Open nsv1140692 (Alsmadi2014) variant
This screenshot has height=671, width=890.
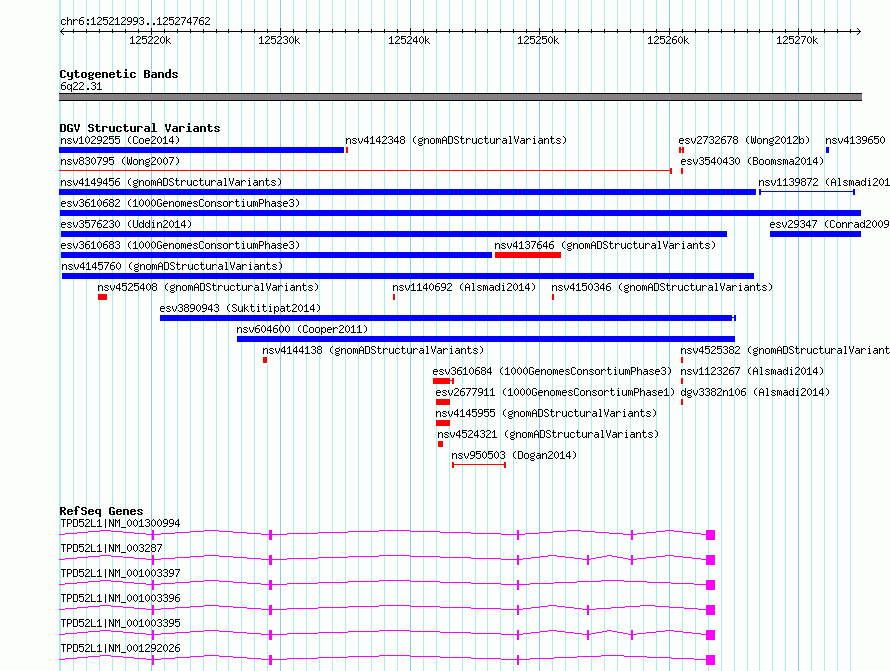pos(464,287)
